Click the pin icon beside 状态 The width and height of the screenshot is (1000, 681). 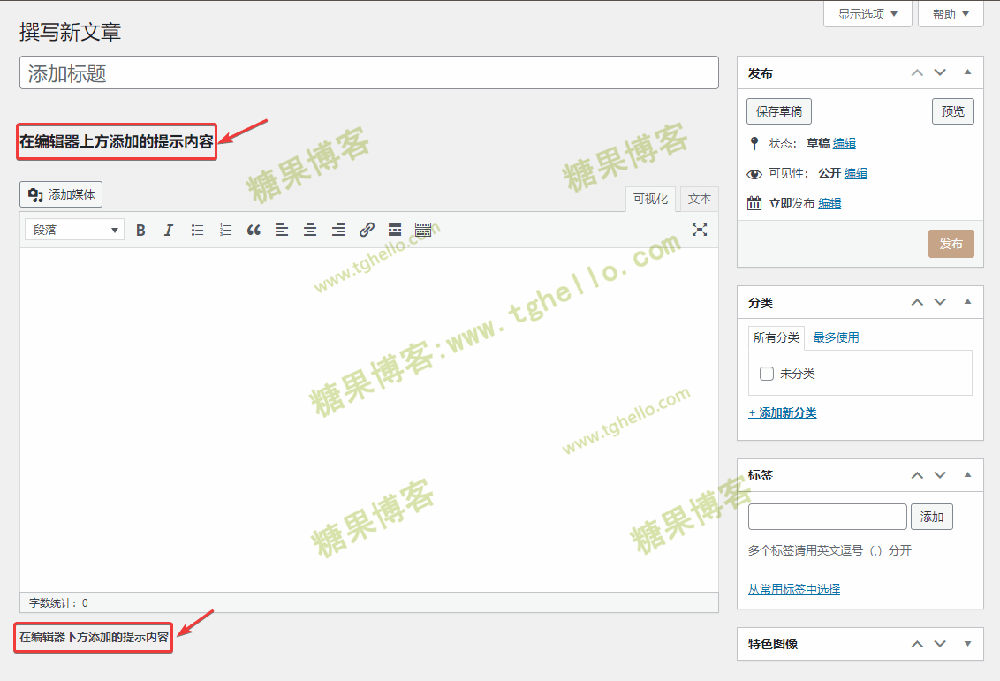(x=754, y=143)
